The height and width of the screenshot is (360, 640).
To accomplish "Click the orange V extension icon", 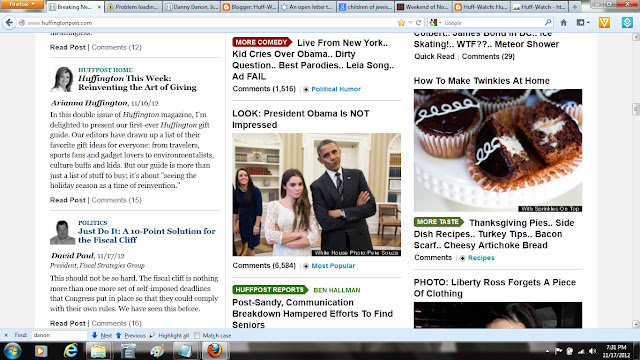I will tap(604, 23).
